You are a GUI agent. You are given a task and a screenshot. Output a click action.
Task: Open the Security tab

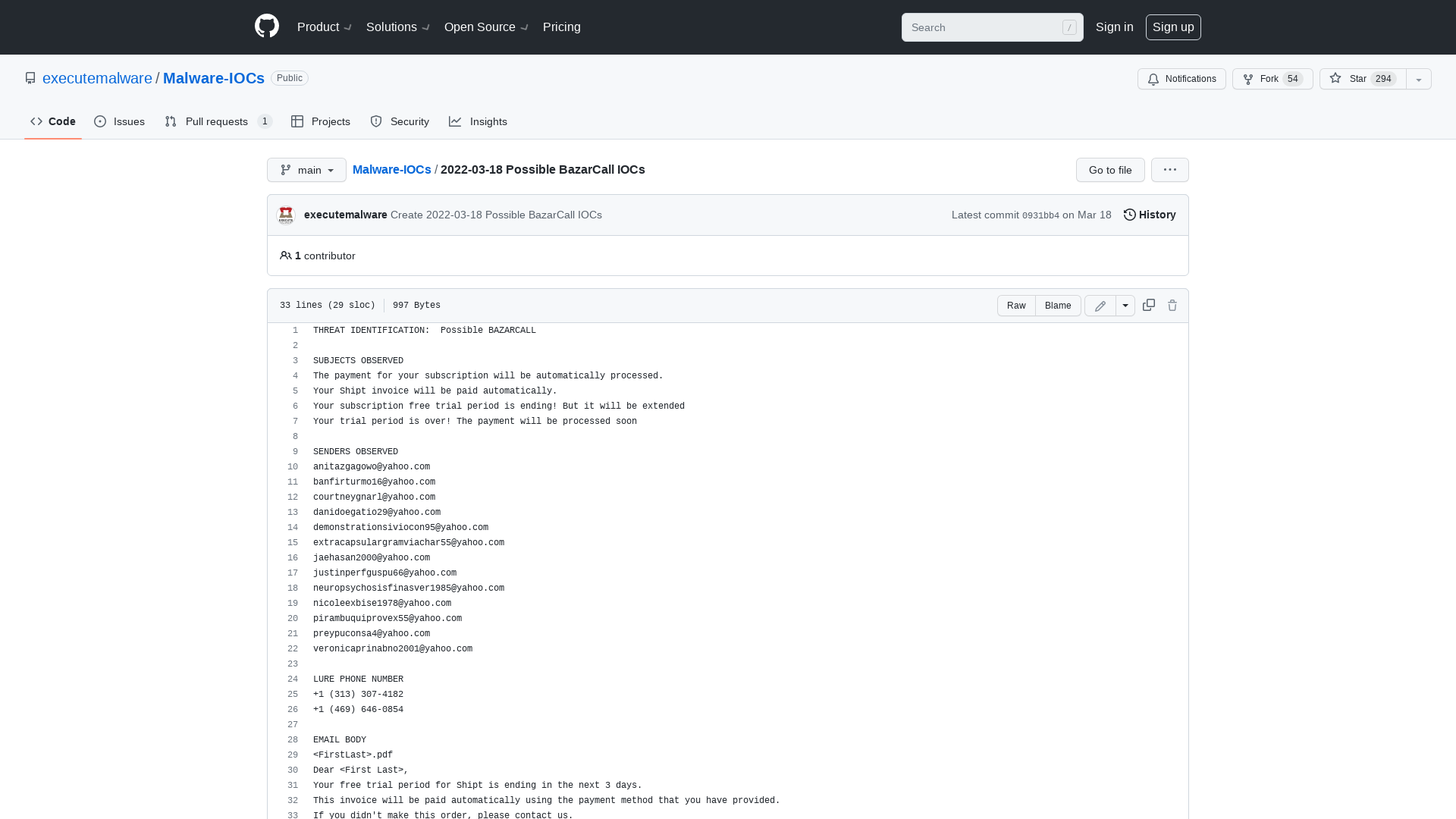[x=400, y=121]
